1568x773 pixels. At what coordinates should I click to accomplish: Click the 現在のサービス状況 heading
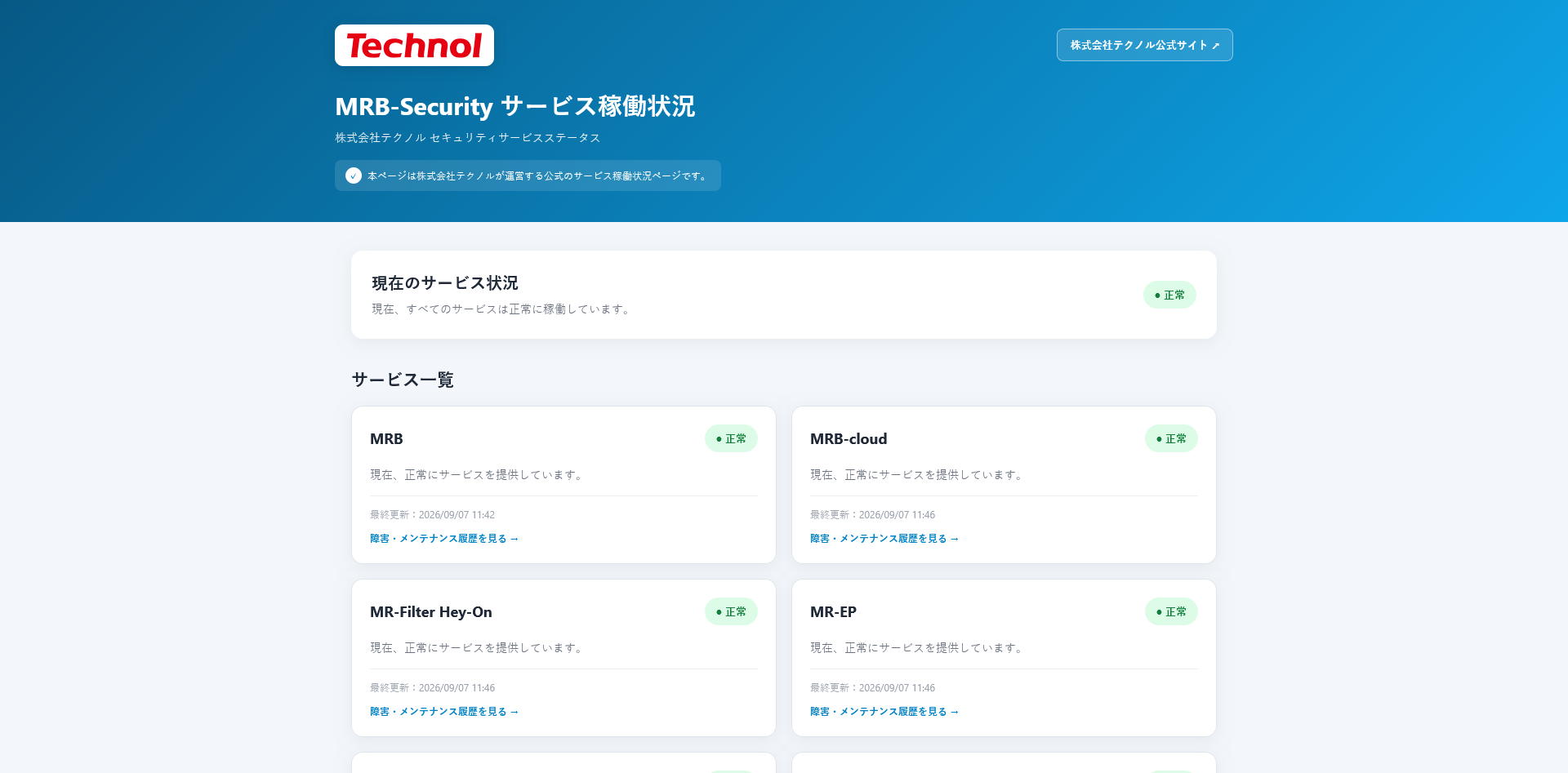(445, 283)
